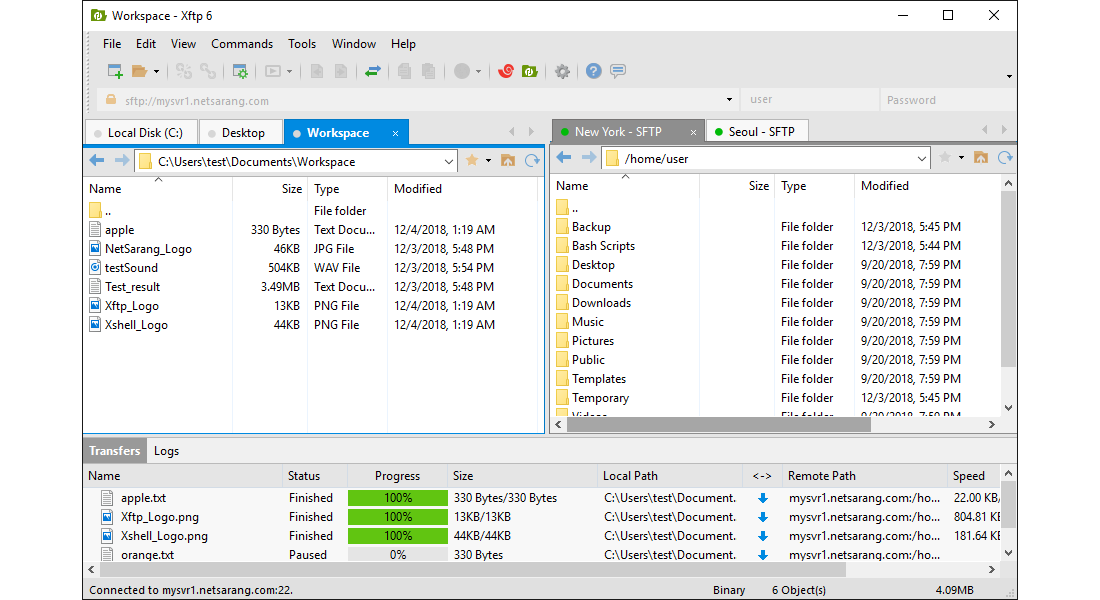The width and height of the screenshot is (1100, 600).
Task: Expand the open folder toolbar dropdown arrow
Action: 156,72
